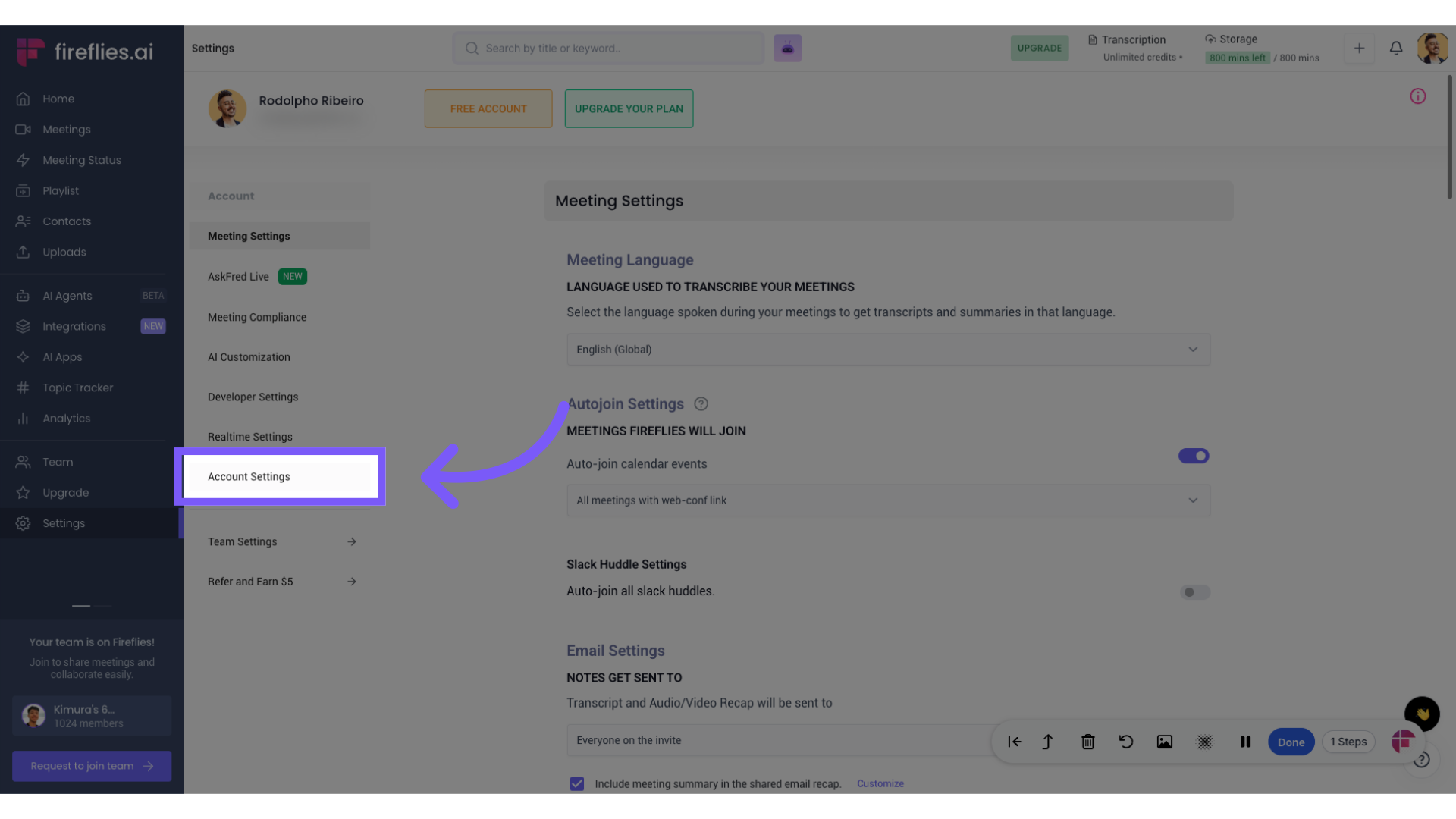
Task: Click the red info icon
Action: click(1417, 96)
